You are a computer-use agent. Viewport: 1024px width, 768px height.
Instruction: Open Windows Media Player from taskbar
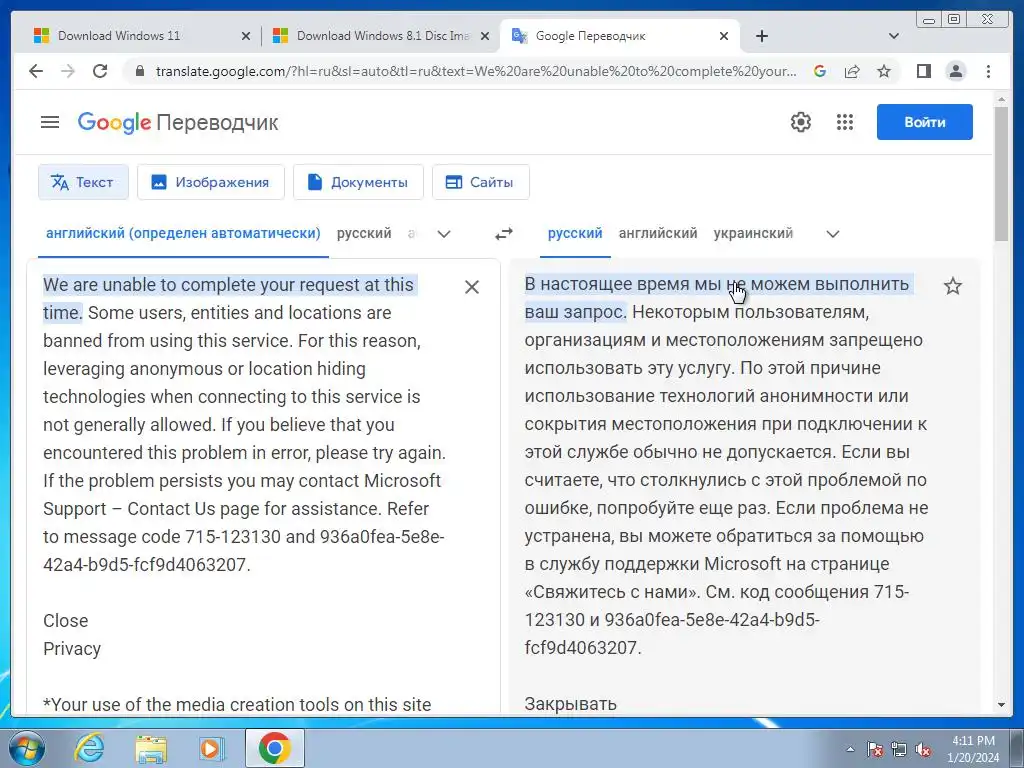point(211,748)
